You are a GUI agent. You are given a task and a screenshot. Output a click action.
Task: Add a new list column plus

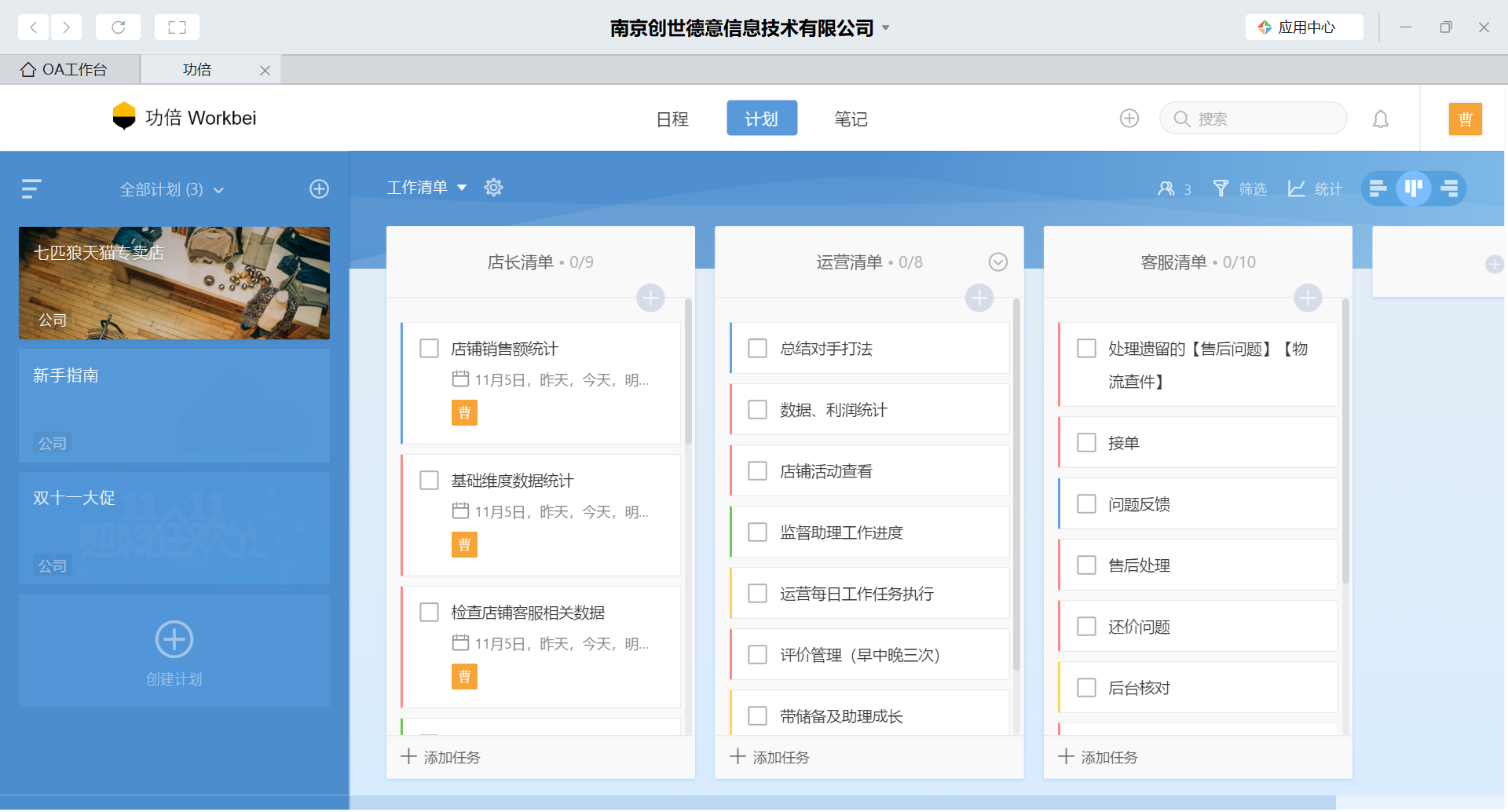(1495, 265)
